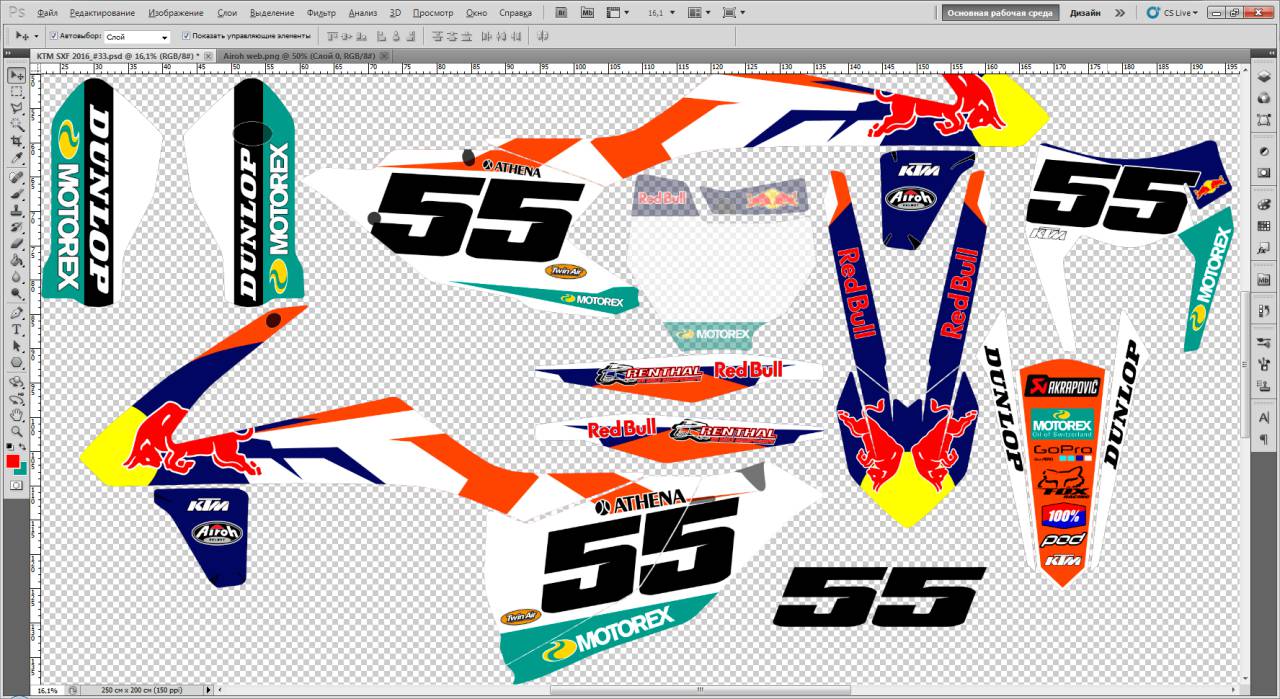
Task: Click the 16,1% zoom field in status bar
Action: coord(47,690)
